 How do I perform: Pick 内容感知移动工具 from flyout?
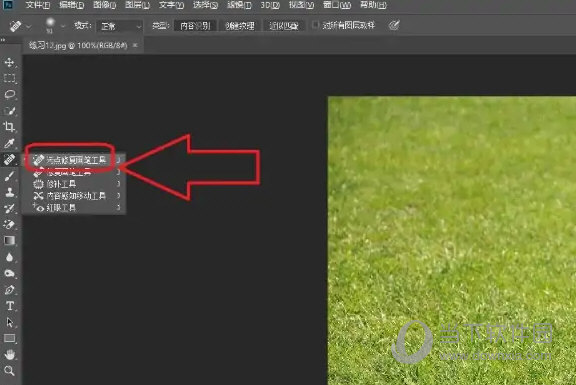click(x=74, y=195)
